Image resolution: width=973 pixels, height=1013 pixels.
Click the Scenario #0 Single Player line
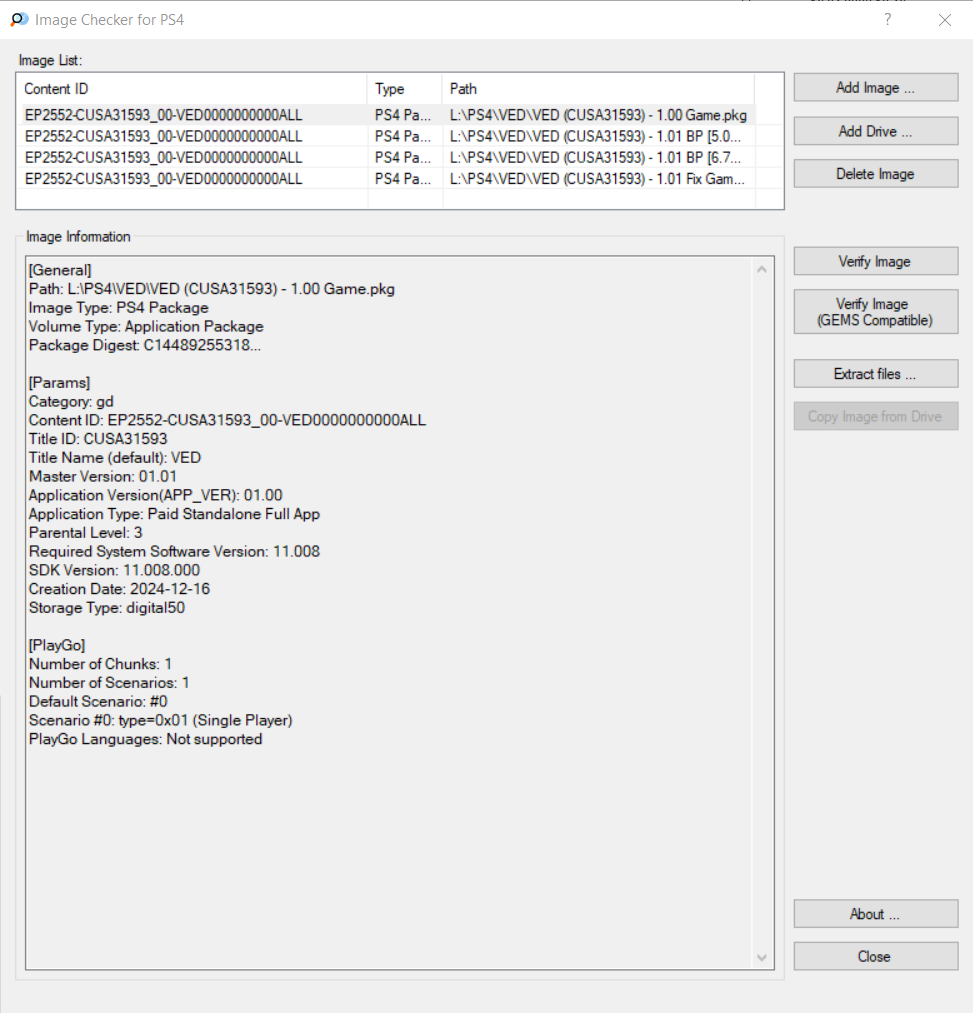161,720
